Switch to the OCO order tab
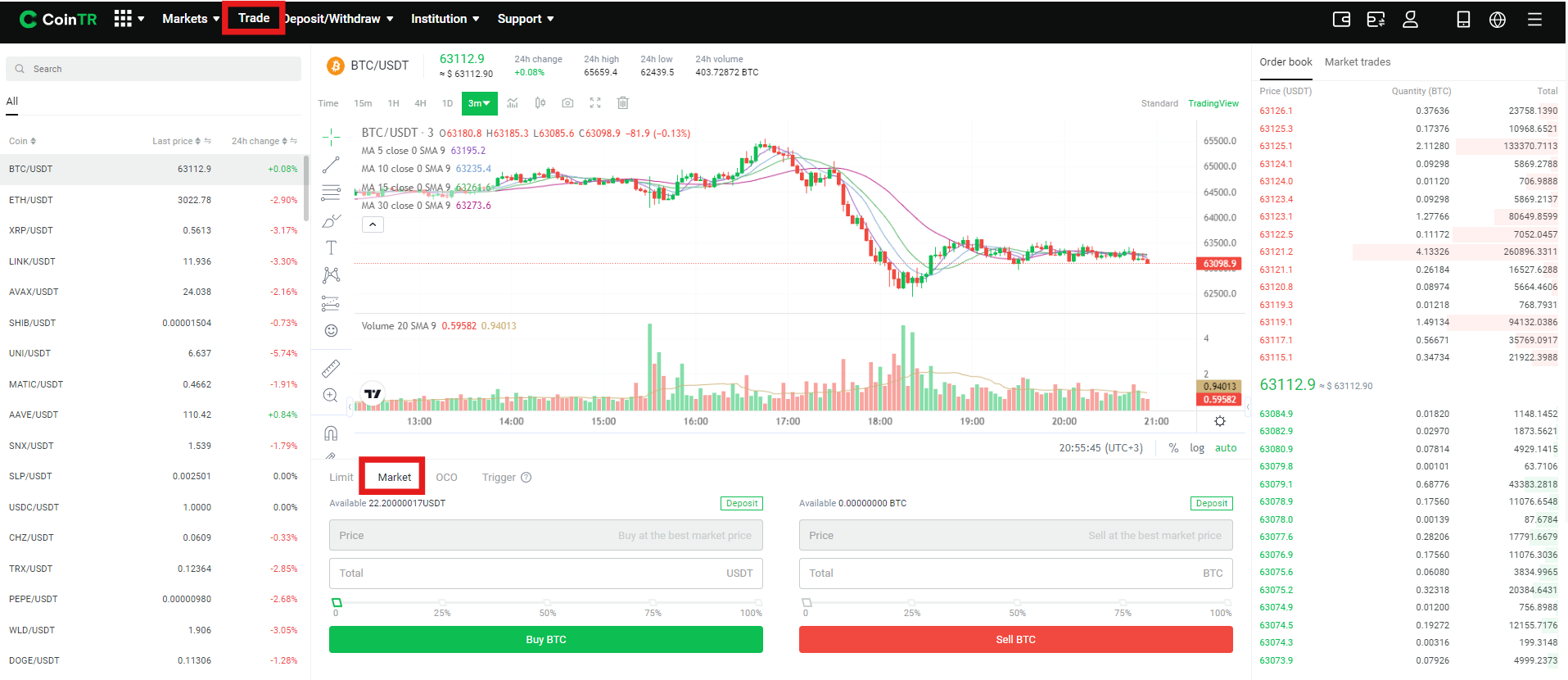The height and width of the screenshot is (680, 1568). [x=446, y=478]
